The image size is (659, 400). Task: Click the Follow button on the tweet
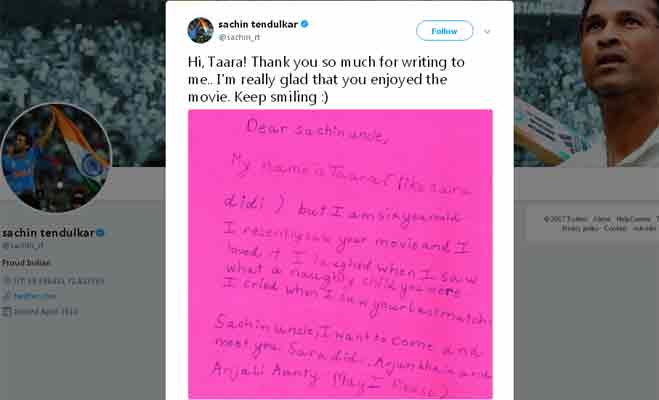pos(444,31)
